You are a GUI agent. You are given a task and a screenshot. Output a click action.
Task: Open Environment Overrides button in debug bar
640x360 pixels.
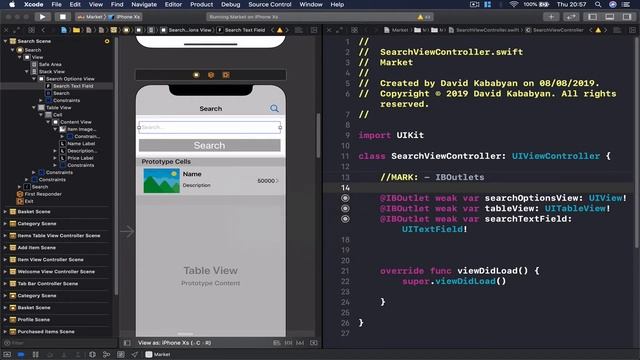[121, 354]
